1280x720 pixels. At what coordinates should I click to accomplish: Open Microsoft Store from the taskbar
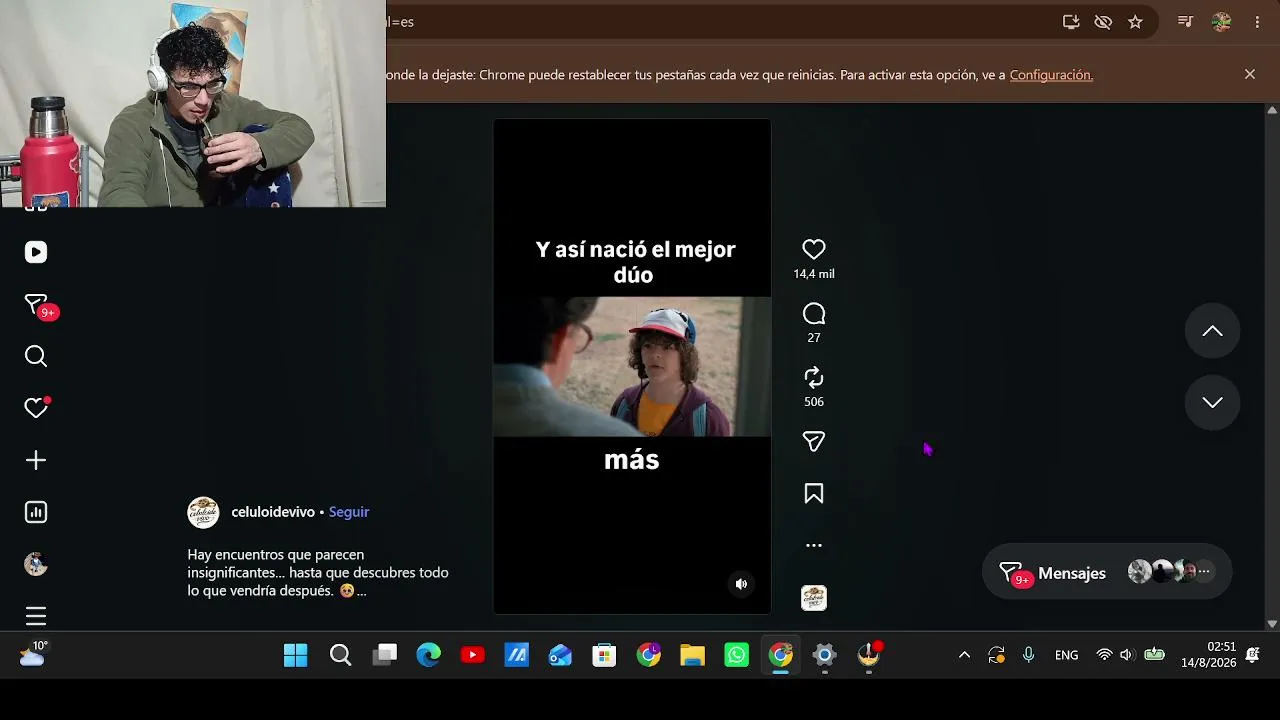(604, 655)
